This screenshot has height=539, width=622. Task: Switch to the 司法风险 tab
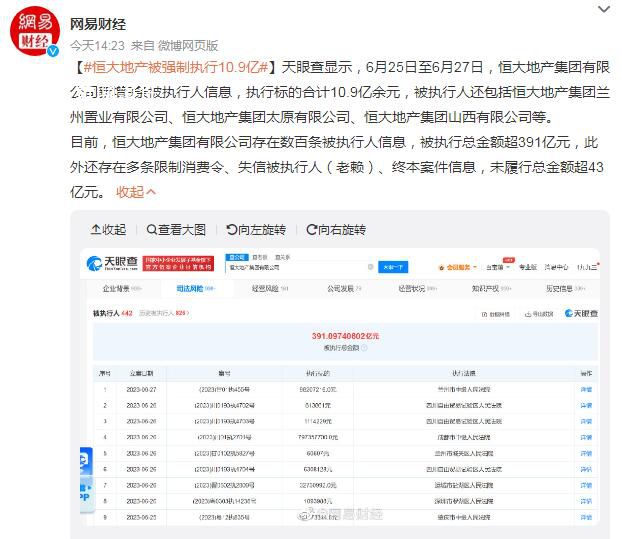tap(195, 288)
